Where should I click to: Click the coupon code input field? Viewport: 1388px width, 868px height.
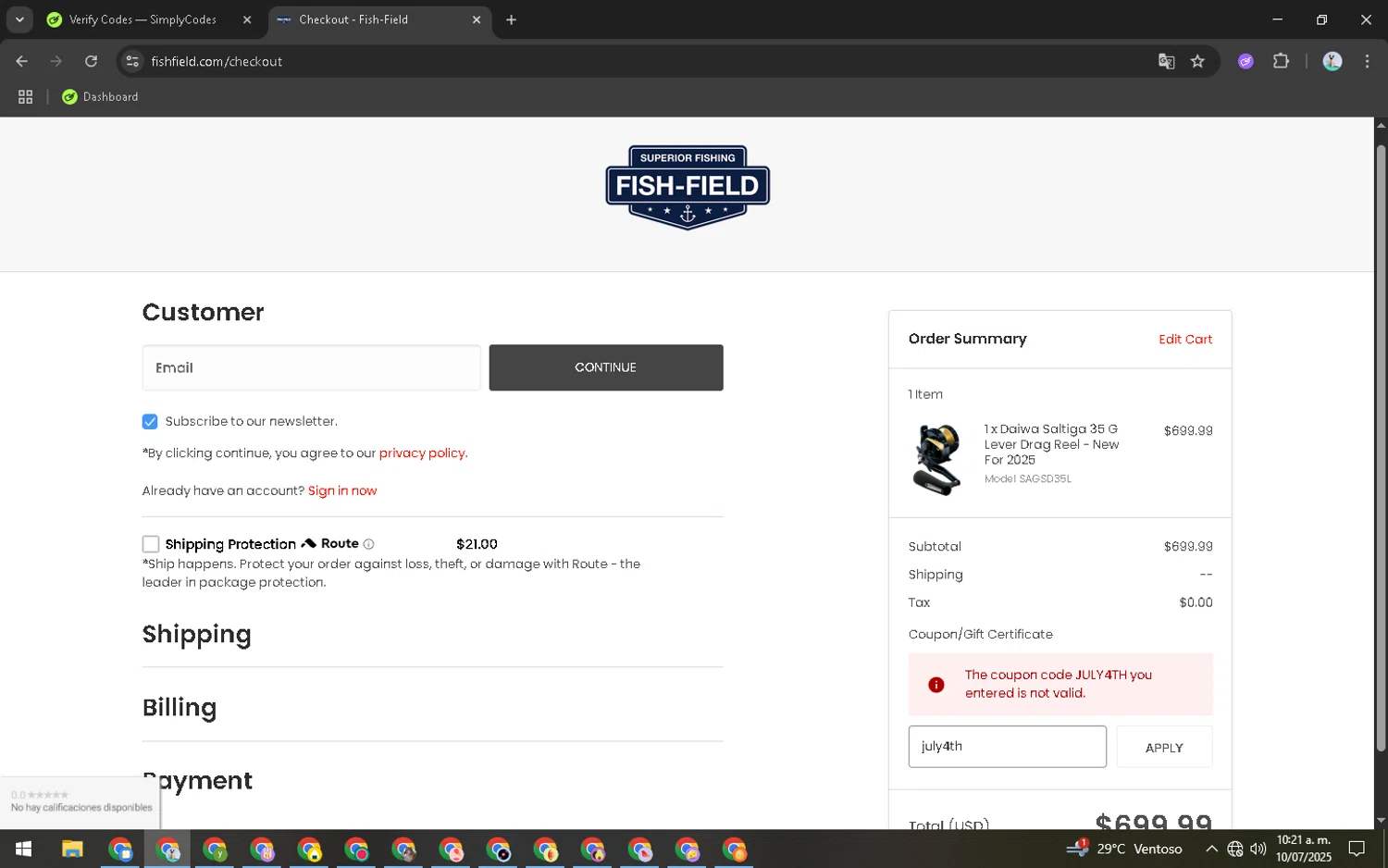1007,747
